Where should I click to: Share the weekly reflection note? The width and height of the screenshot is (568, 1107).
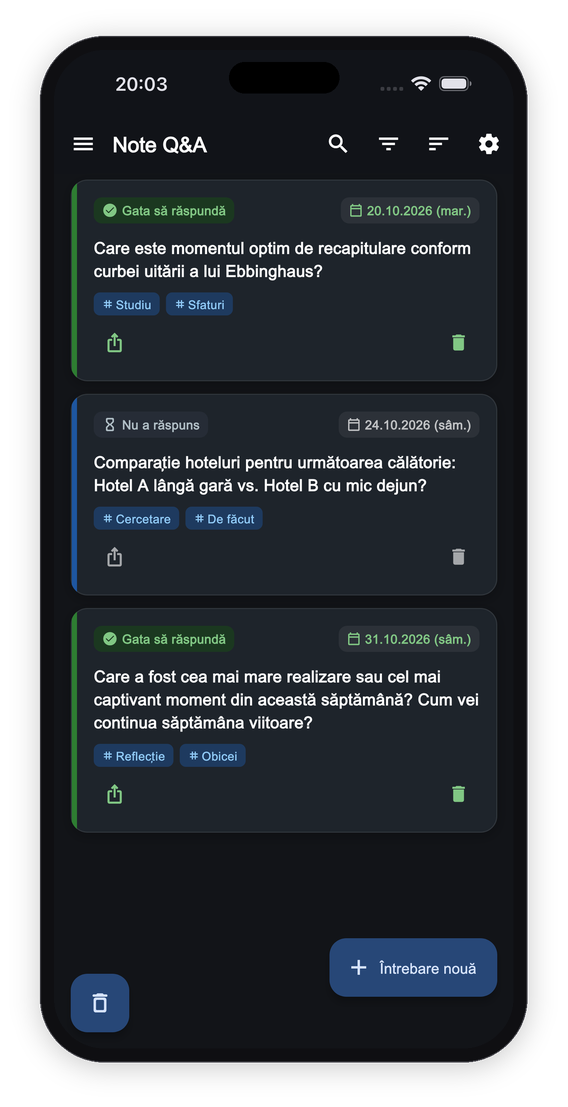pyautogui.click(x=114, y=795)
